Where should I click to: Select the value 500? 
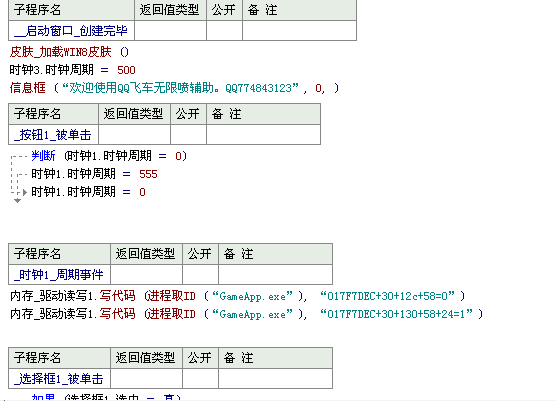[x=126, y=70]
